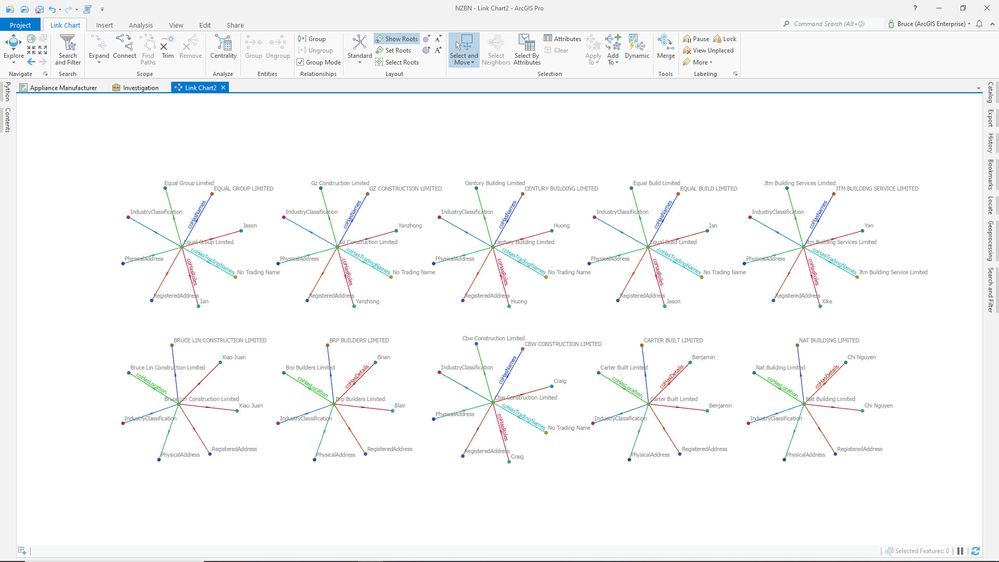Pause drawing in status bar
Image resolution: width=999 pixels, height=562 pixels.
[960, 551]
